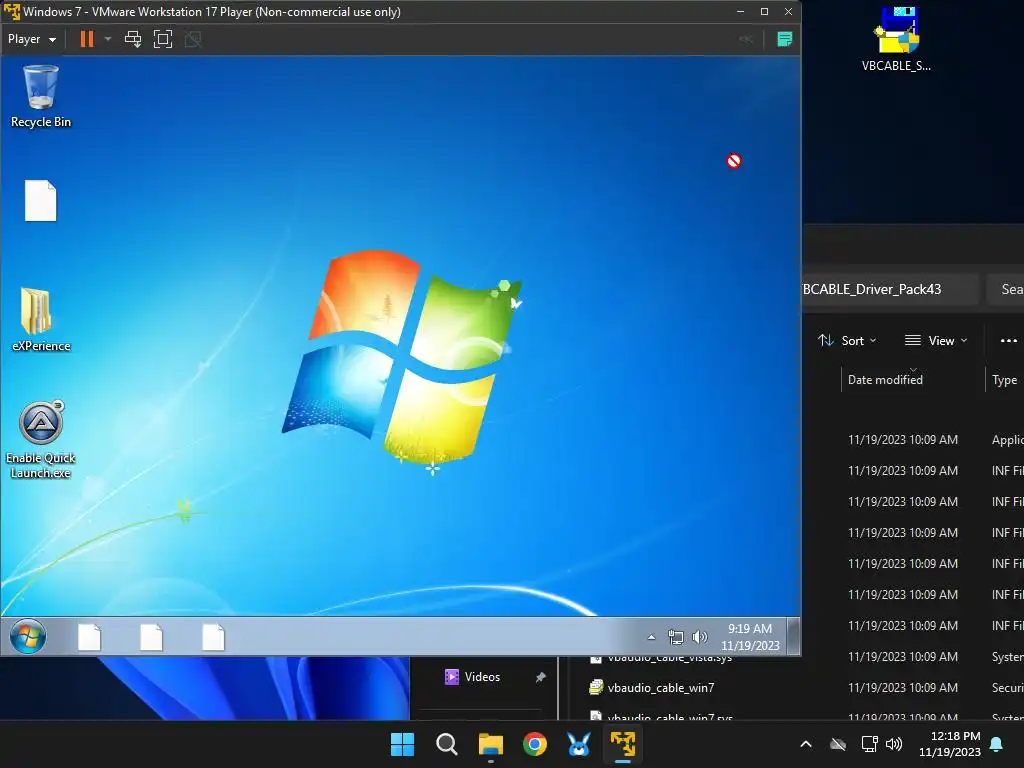Image resolution: width=1024 pixels, height=768 pixels.
Task: Click the double-arrow icon in VMware toolbar
Action: pyautogui.click(x=746, y=39)
